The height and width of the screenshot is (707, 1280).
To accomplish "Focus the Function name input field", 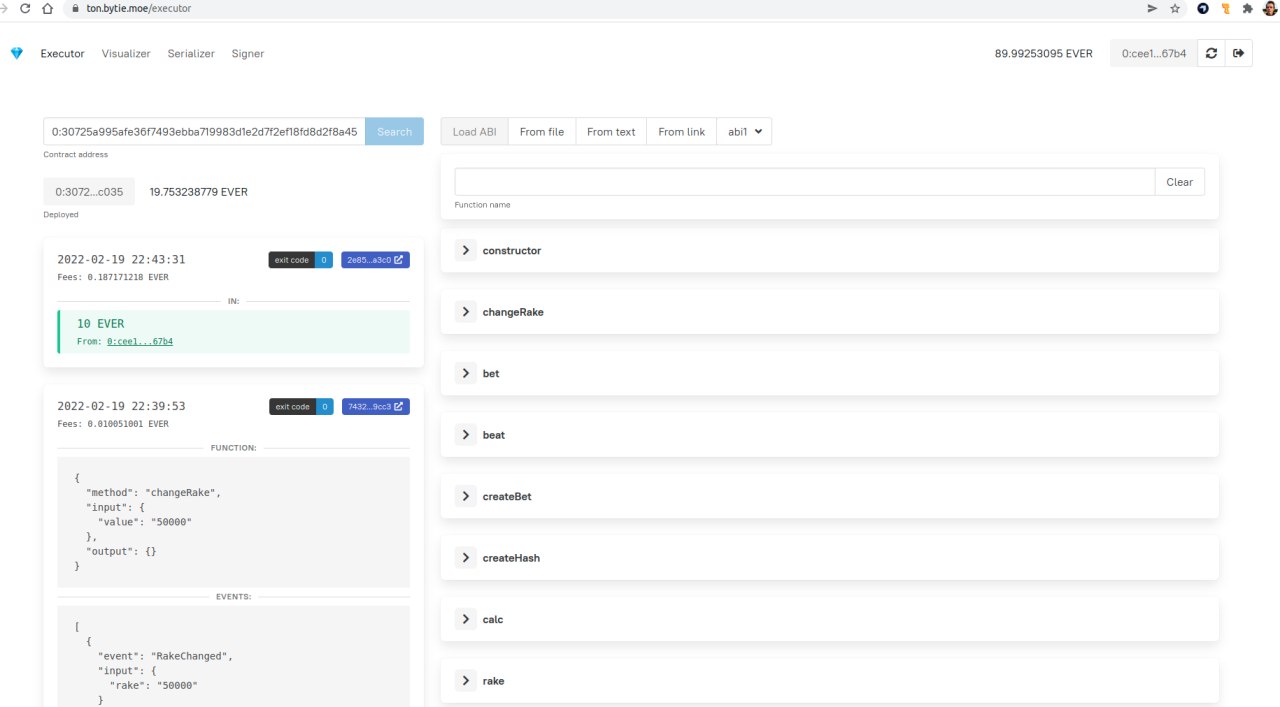I will click(x=805, y=182).
